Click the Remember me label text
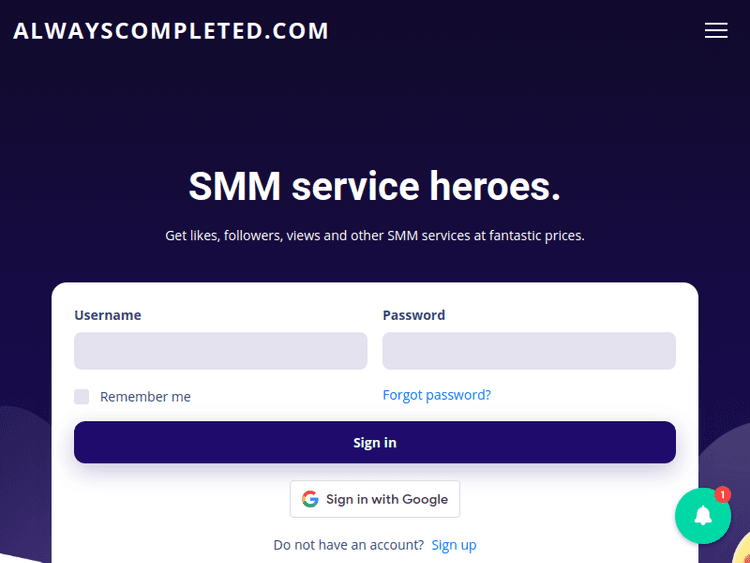The height and width of the screenshot is (563, 750). tap(145, 397)
